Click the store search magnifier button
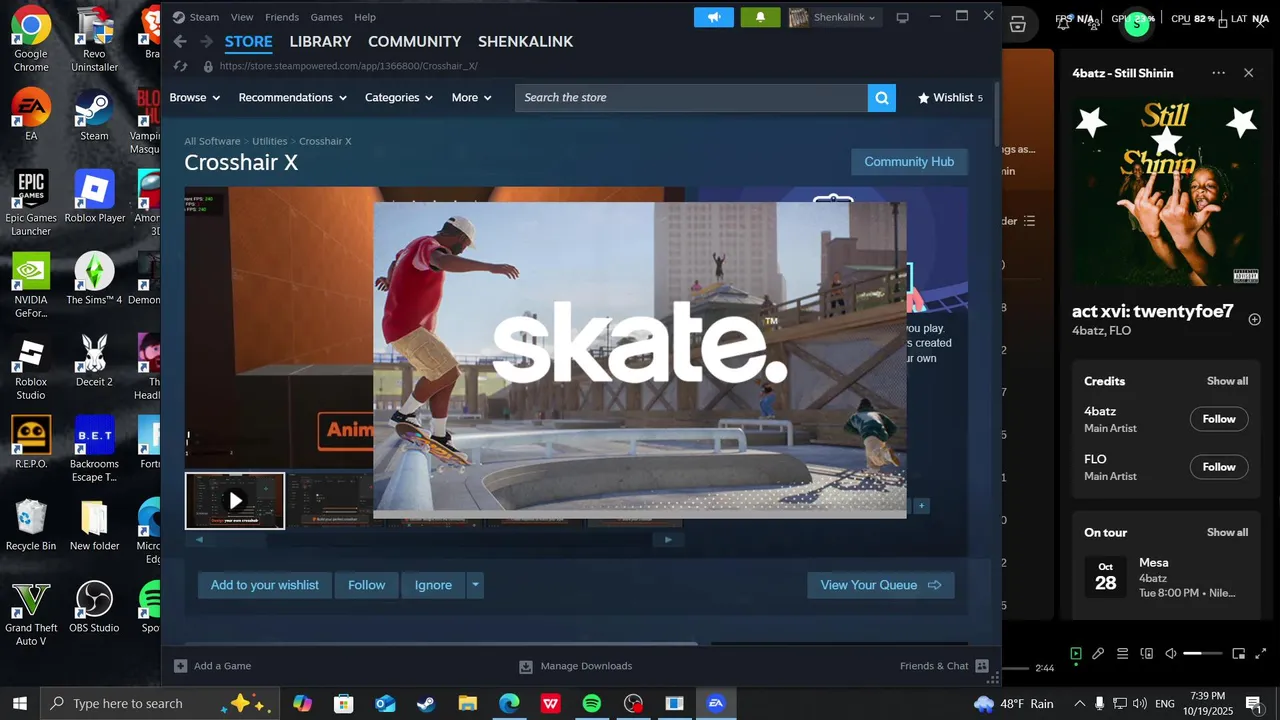The width and height of the screenshot is (1280, 720). (882, 97)
